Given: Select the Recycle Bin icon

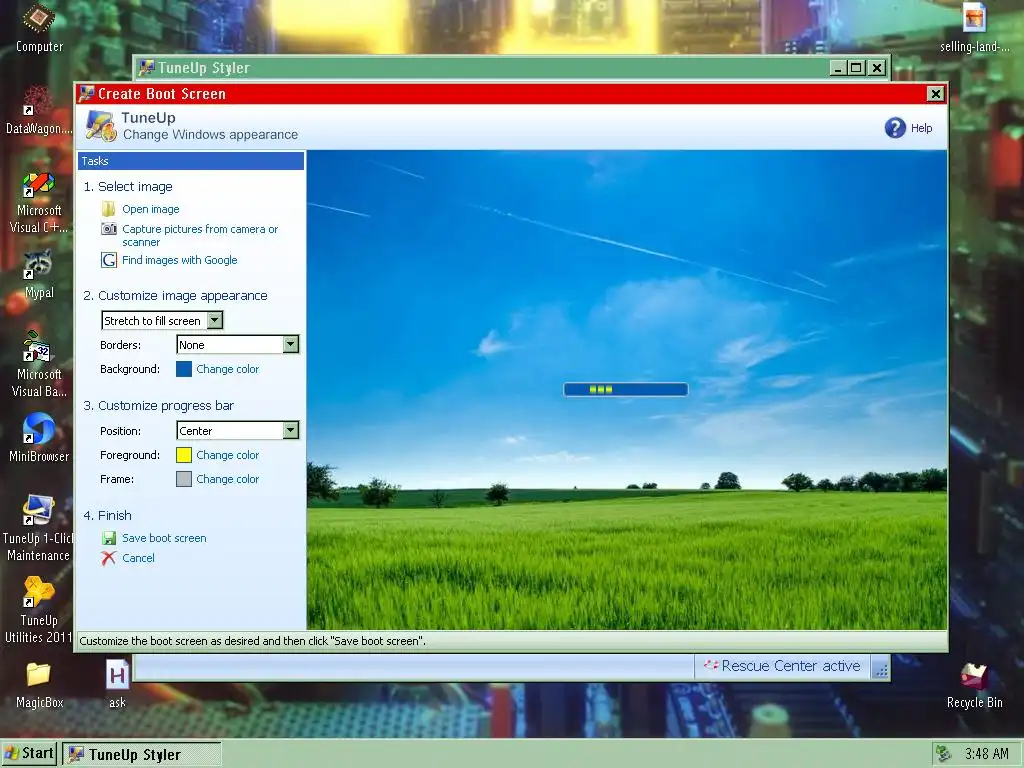Looking at the screenshot, I should tap(974, 684).
